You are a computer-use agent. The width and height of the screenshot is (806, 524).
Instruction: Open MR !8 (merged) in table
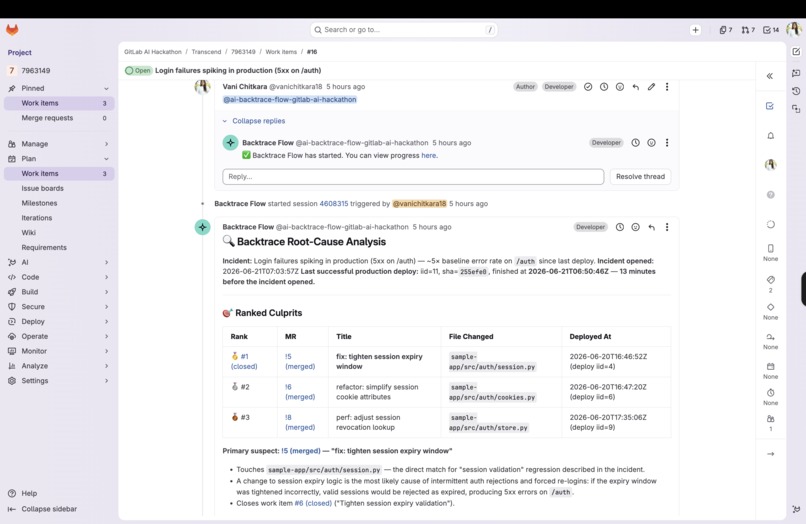click(300, 422)
